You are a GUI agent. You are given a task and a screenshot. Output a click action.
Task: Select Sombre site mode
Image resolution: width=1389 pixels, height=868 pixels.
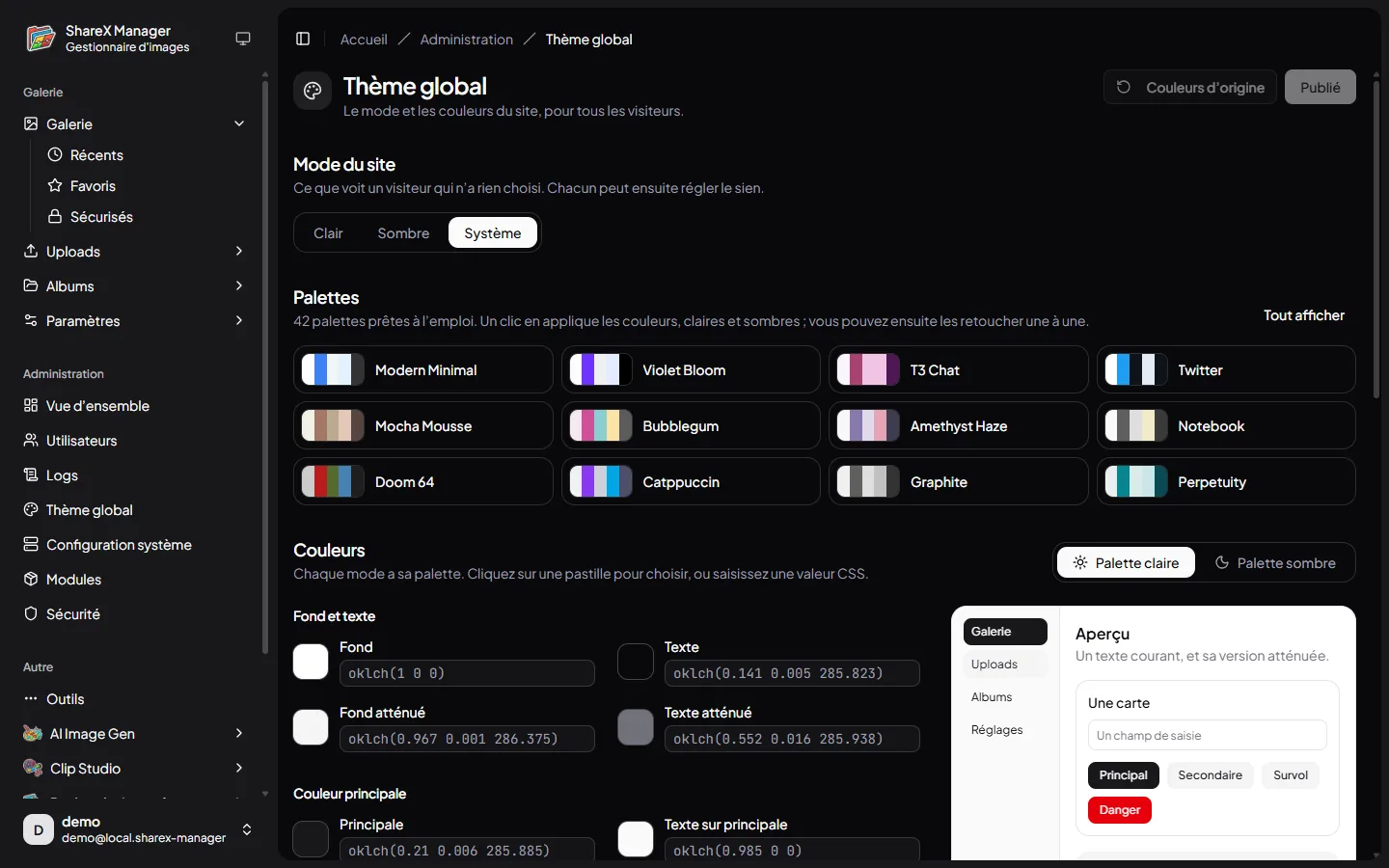(x=403, y=233)
